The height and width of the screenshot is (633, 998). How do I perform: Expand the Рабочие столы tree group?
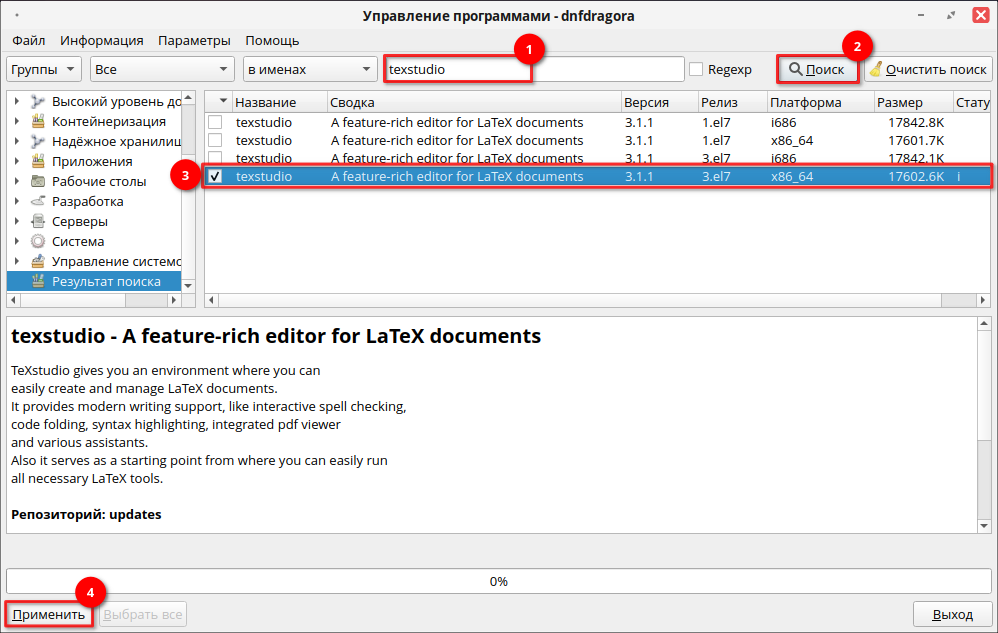click(17, 181)
